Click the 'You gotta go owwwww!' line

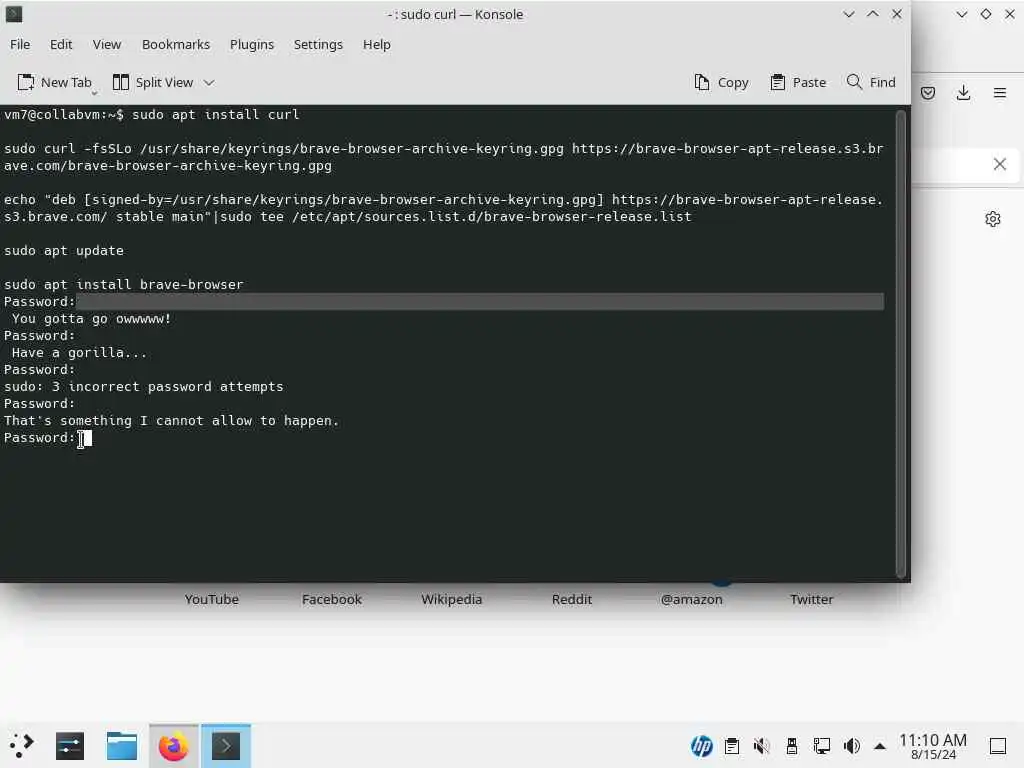(91, 319)
